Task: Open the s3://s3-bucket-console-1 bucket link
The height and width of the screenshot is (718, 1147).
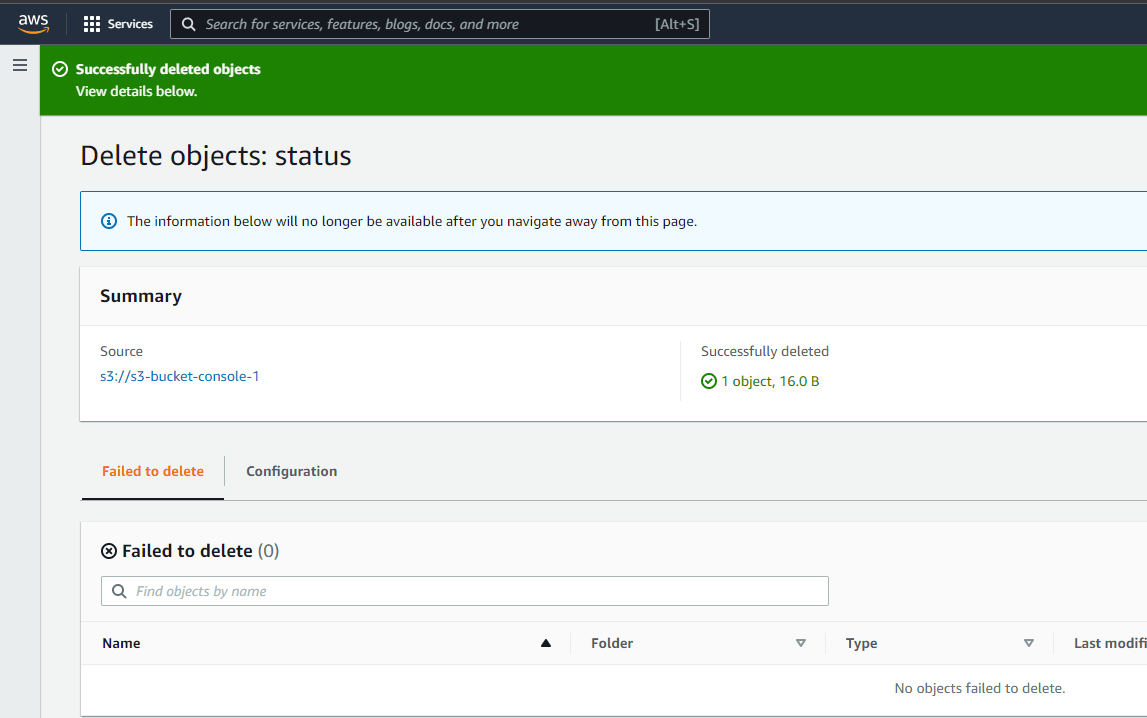Action: [179, 376]
